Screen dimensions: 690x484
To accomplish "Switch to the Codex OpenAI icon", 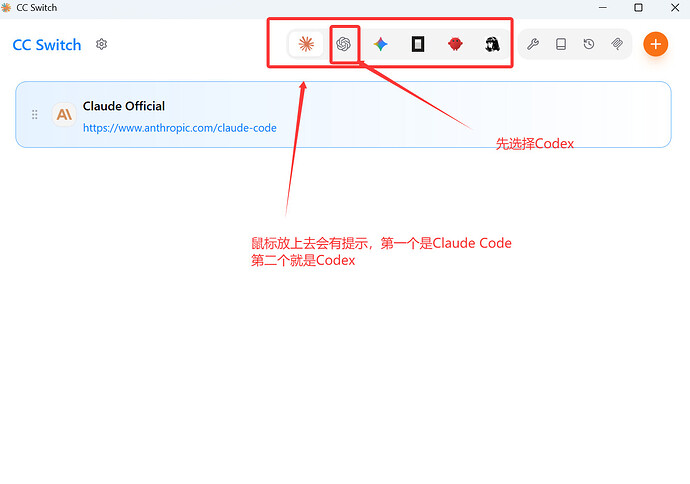I will (343, 44).
